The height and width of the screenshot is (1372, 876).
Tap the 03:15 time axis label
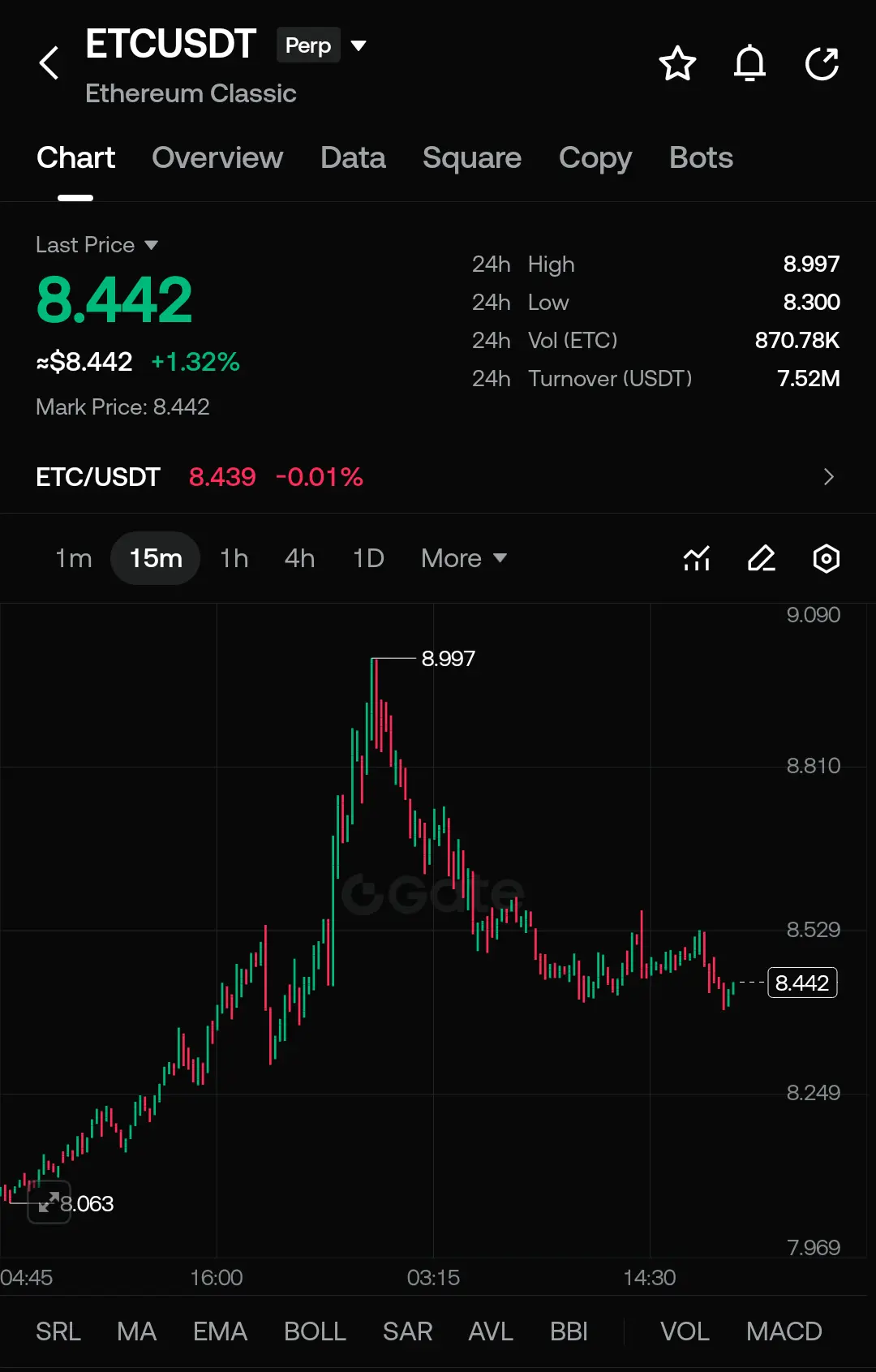click(x=433, y=1278)
